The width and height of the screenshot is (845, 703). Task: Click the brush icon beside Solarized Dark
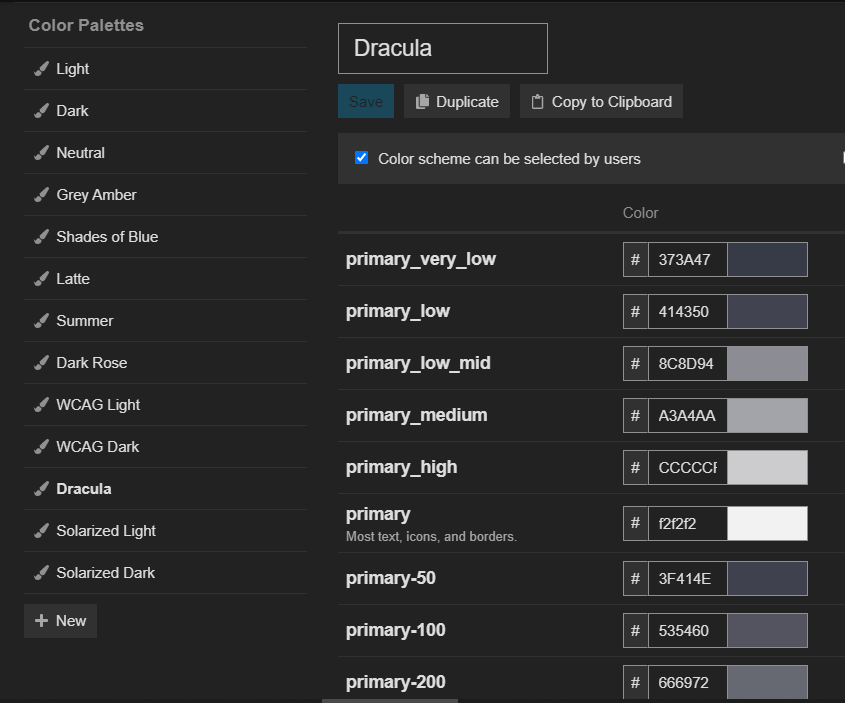[x=41, y=573]
